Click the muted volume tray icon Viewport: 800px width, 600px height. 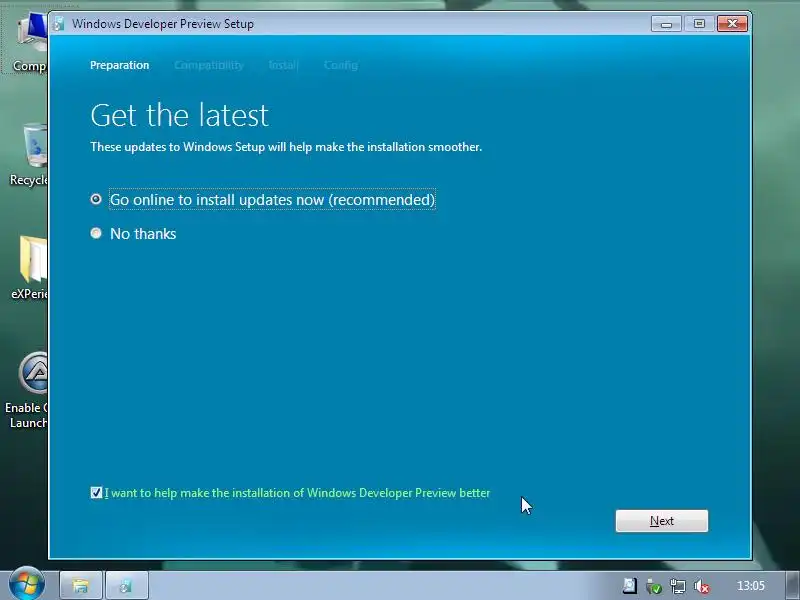point(702,586)
